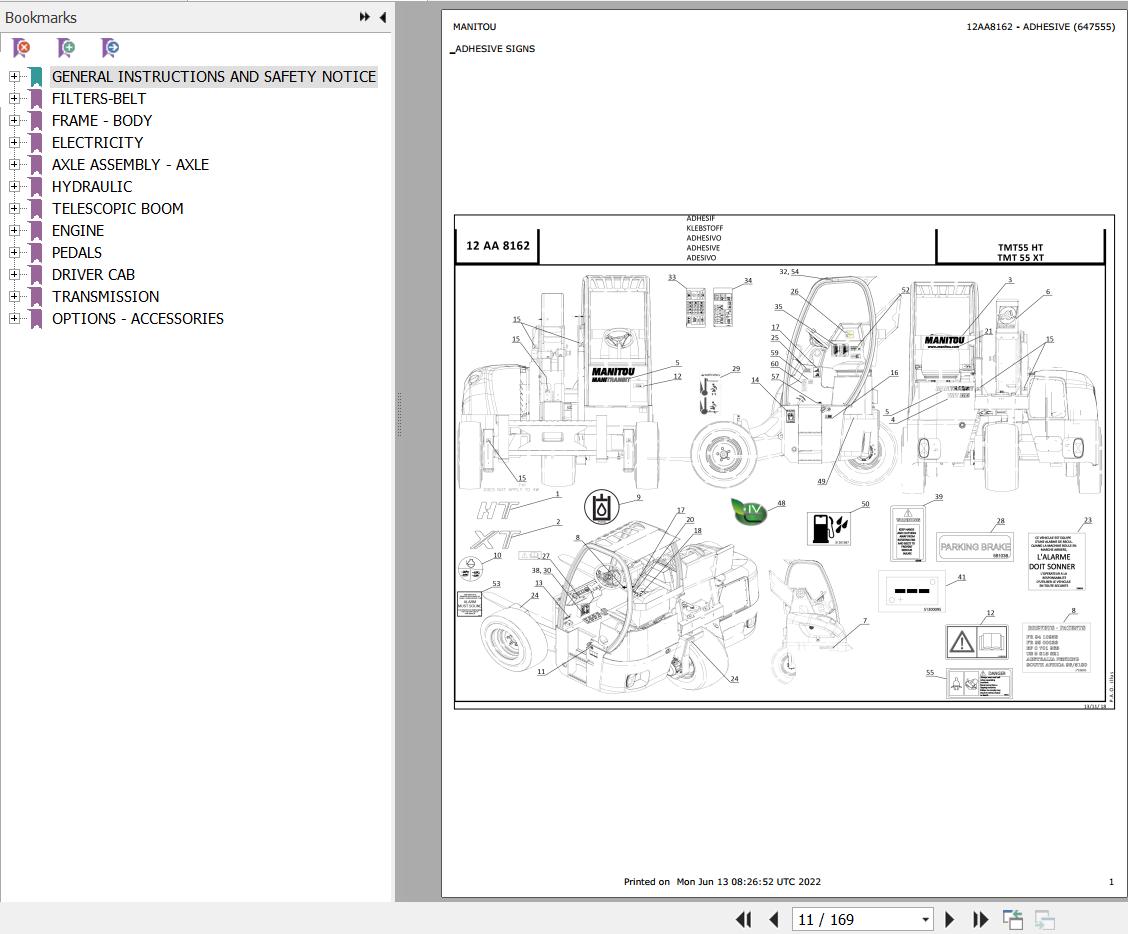Click the bookmark icon with blue arrow
This screenshot has width=1128, height=934.
(x=110, y=48)
